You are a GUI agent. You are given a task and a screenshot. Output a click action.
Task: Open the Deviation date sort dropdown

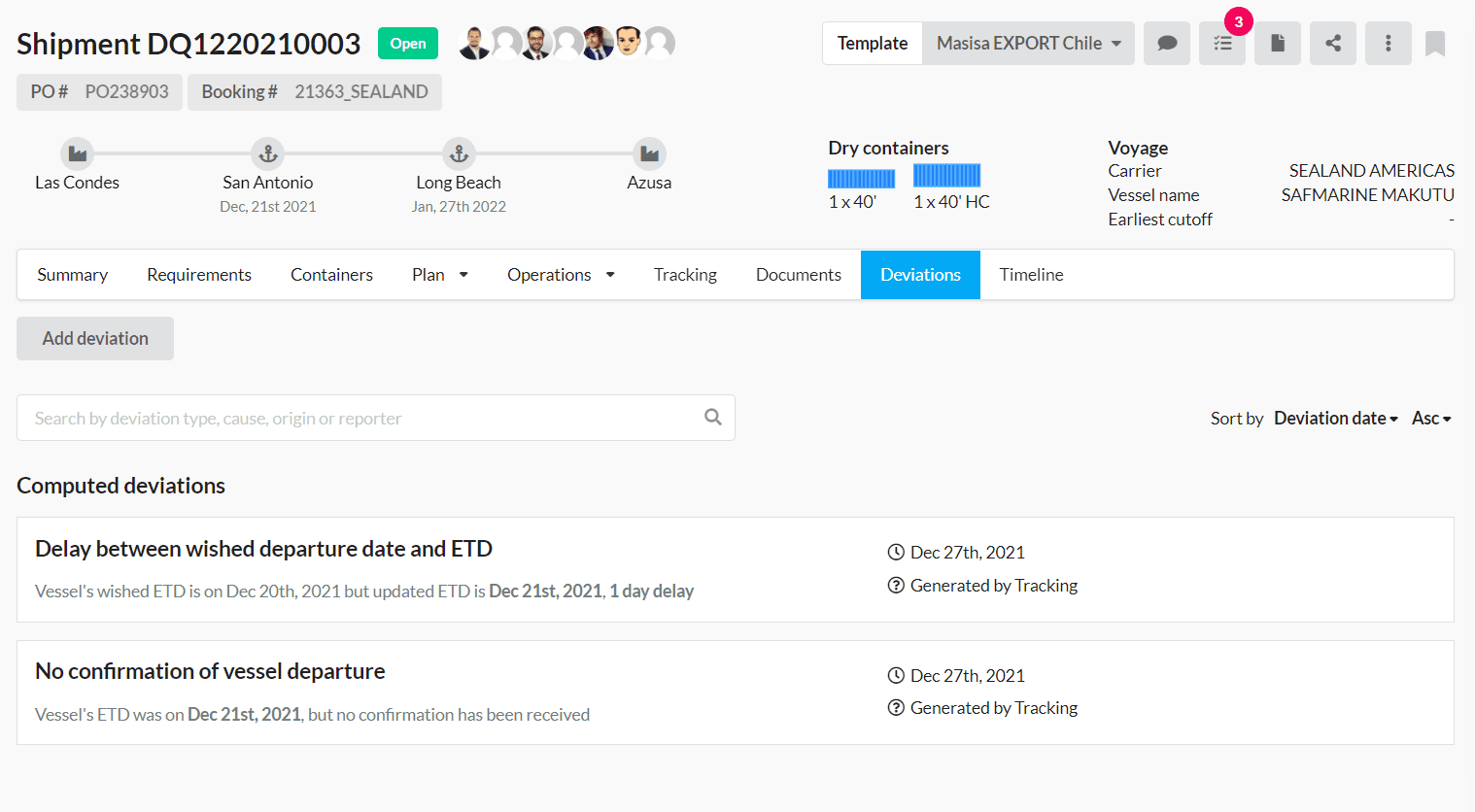1336,418
